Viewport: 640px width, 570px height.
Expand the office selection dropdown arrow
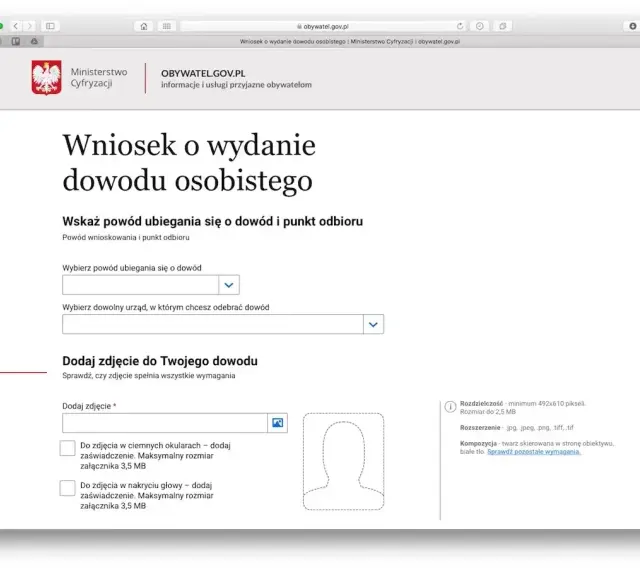(373, 324)
